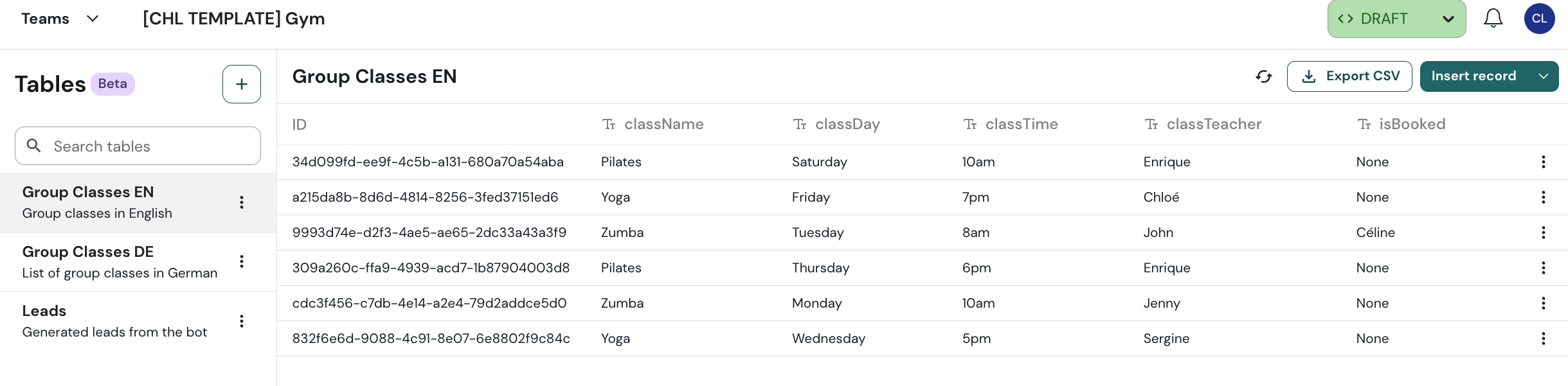
Task: Open options menu for Group Classes DE table
Action: (242, 261)
